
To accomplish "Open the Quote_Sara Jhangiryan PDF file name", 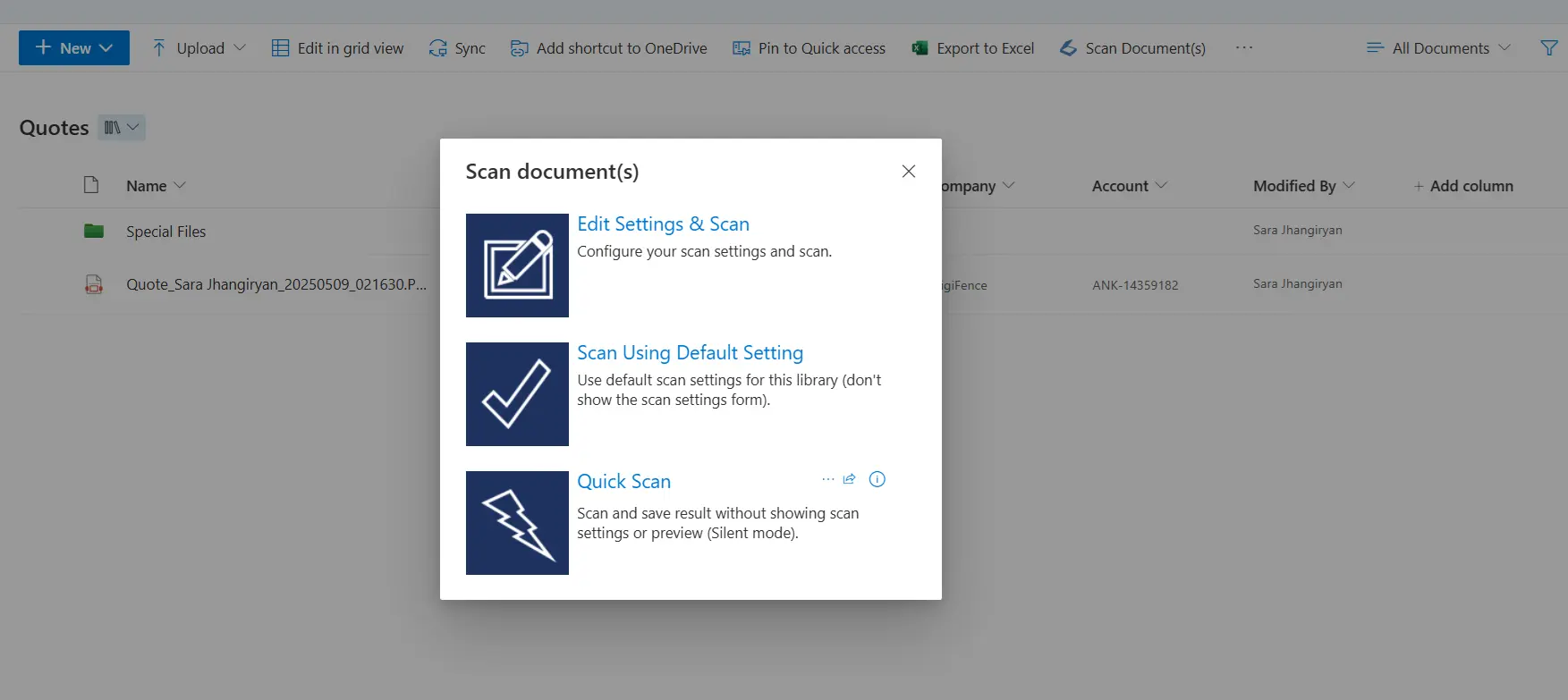I will [x=276, y=284].
